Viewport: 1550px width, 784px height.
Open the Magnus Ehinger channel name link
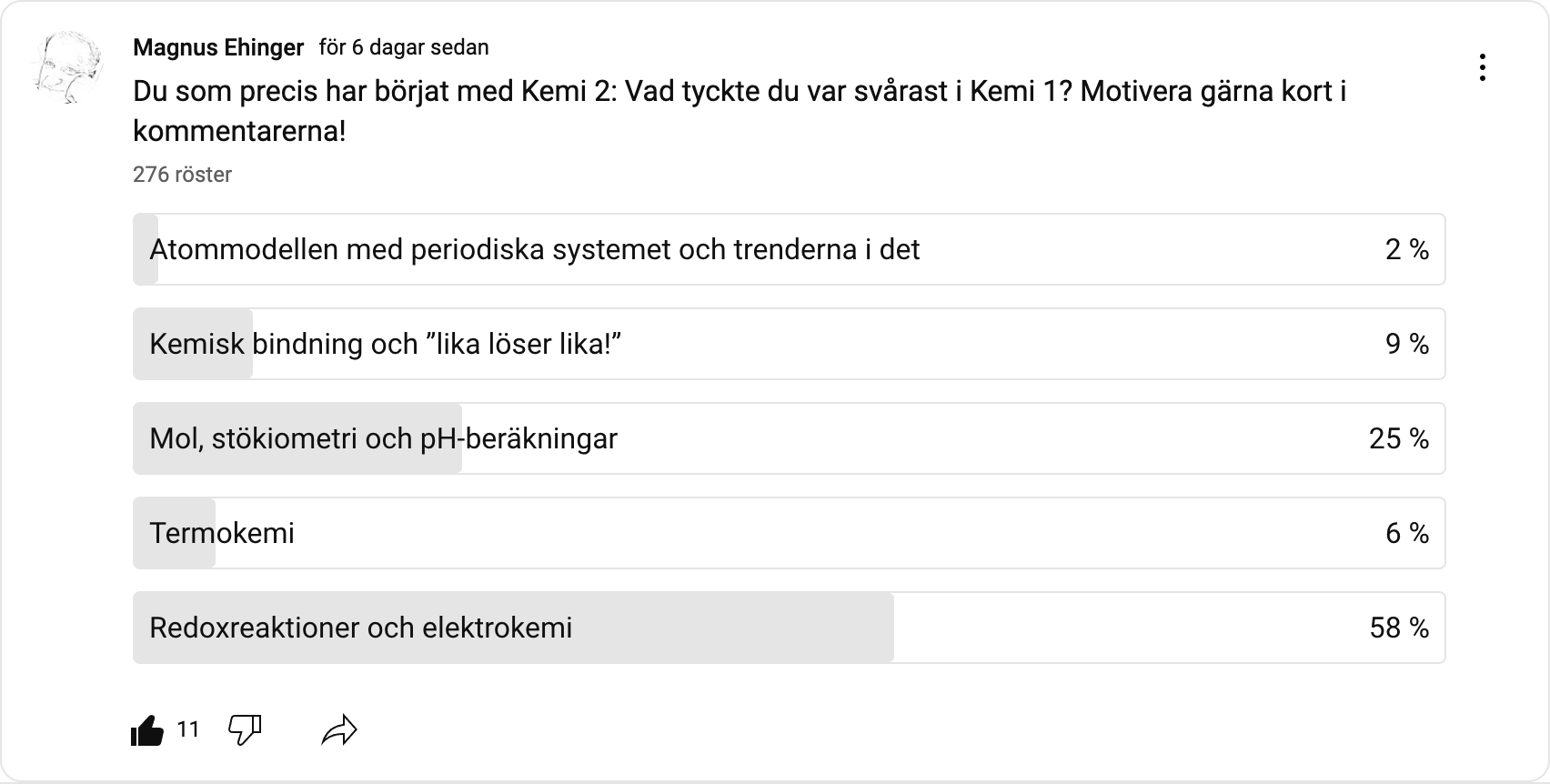218,47
